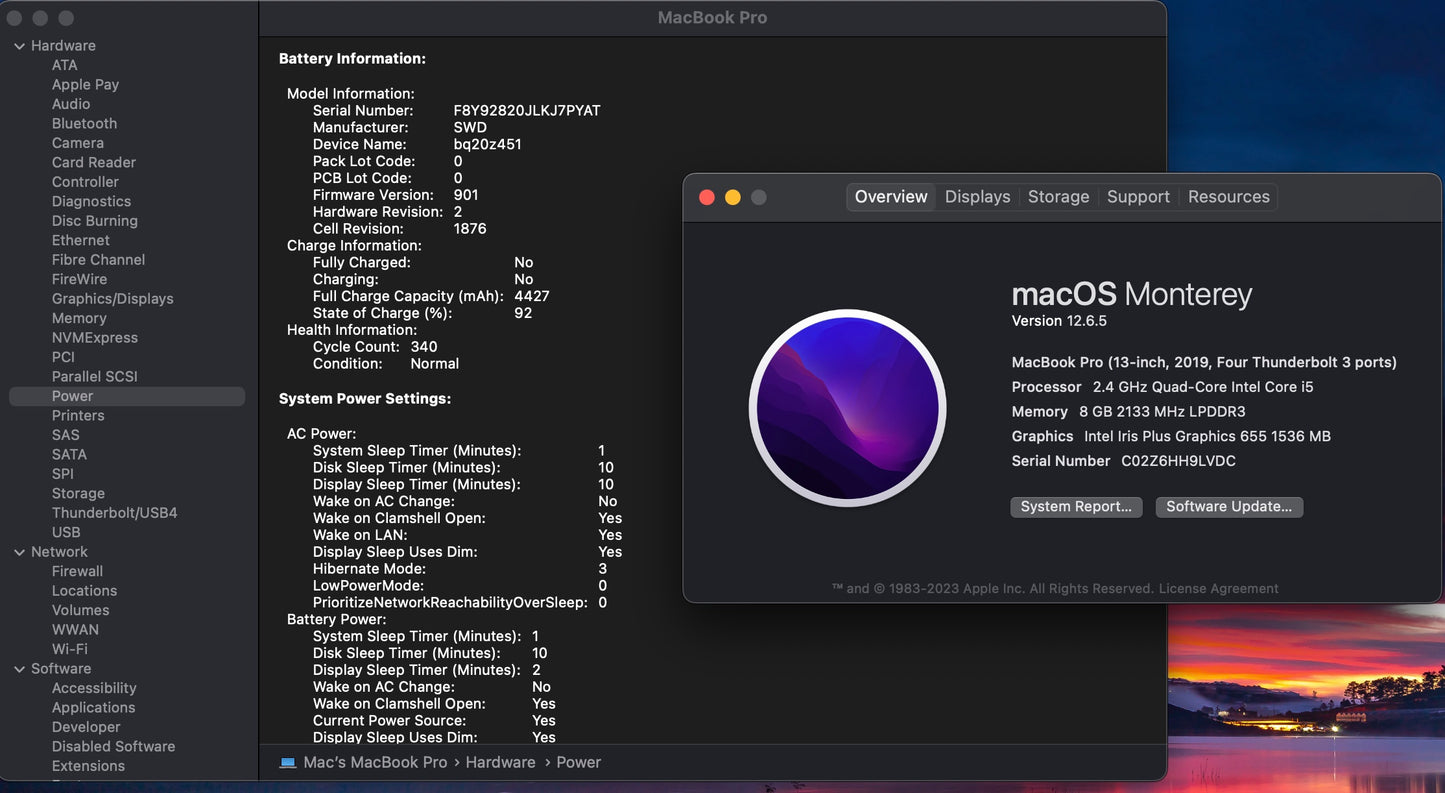This screenshot has height=793, width=1445.
Task: Select Locations under Network
Action: (84, 591)
